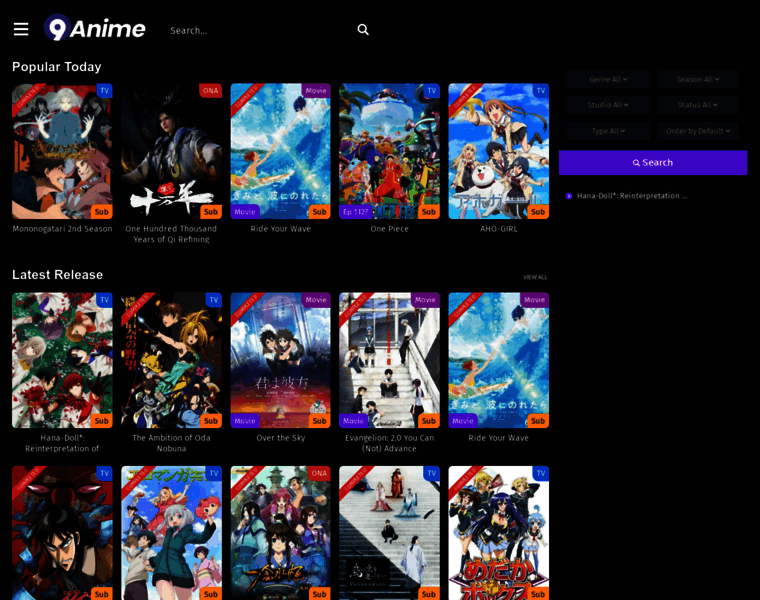760x600 pixels.
Task: Click Mononogatari 2nd Season title
Action: (62, 229)
